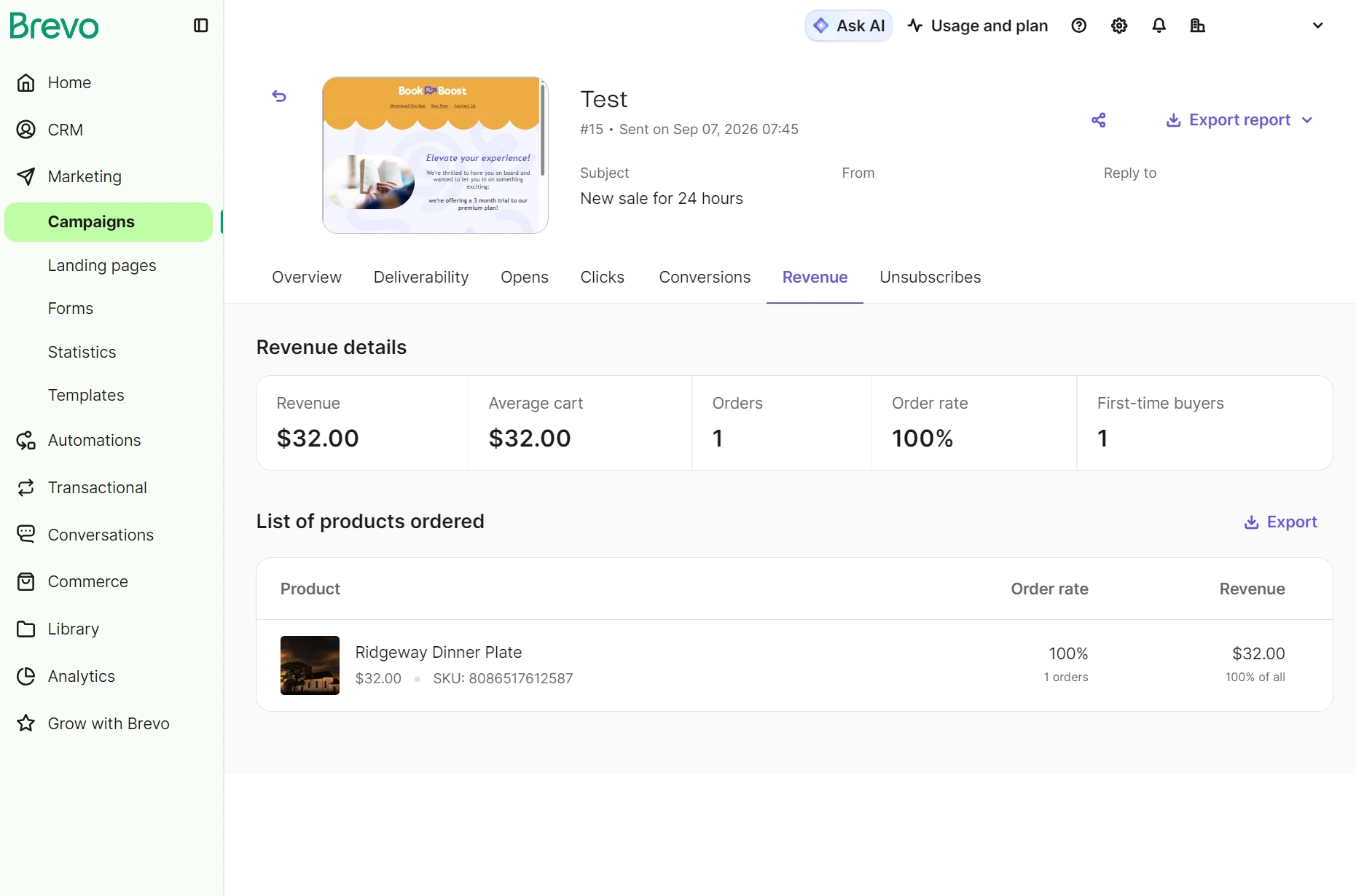Open the notifications bell icon
This screenshot has height=896, width=1356.
click(x=1159, y=25)
